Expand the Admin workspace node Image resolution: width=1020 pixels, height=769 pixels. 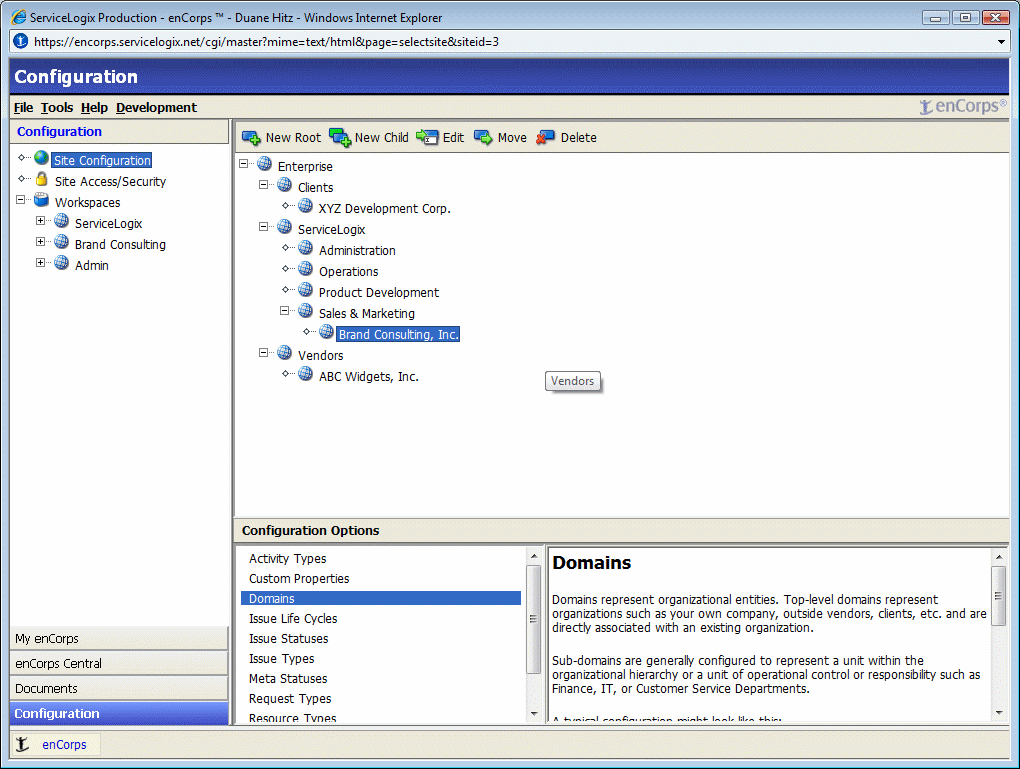pos(40,262)
